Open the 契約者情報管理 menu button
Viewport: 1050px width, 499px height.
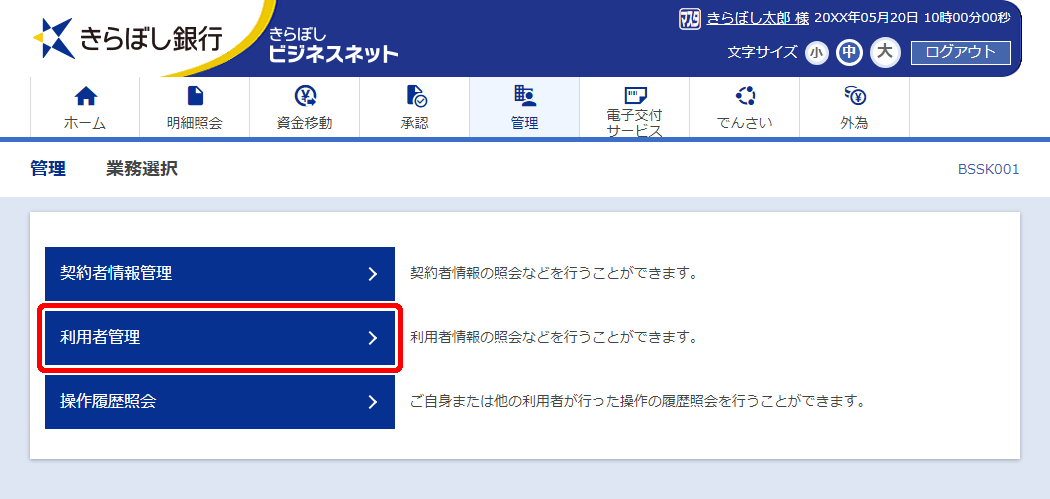pos(220,274)
